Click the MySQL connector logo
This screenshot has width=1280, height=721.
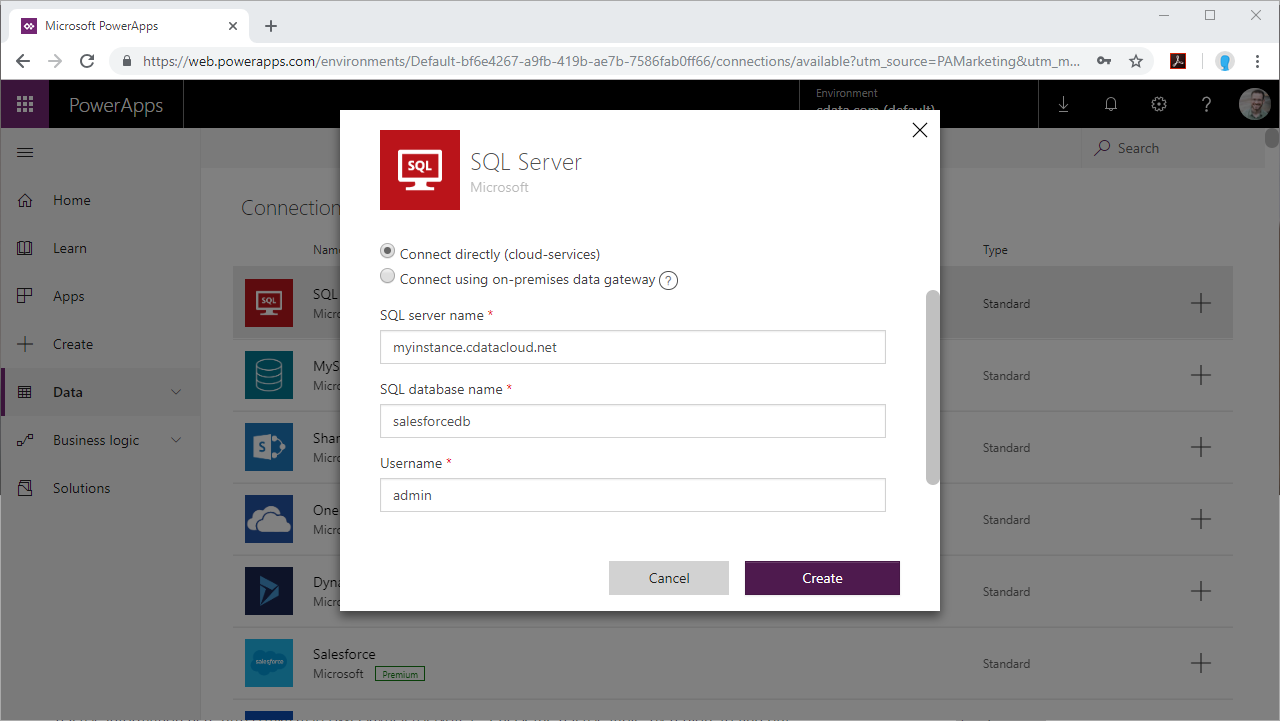(x=269, y=375)
